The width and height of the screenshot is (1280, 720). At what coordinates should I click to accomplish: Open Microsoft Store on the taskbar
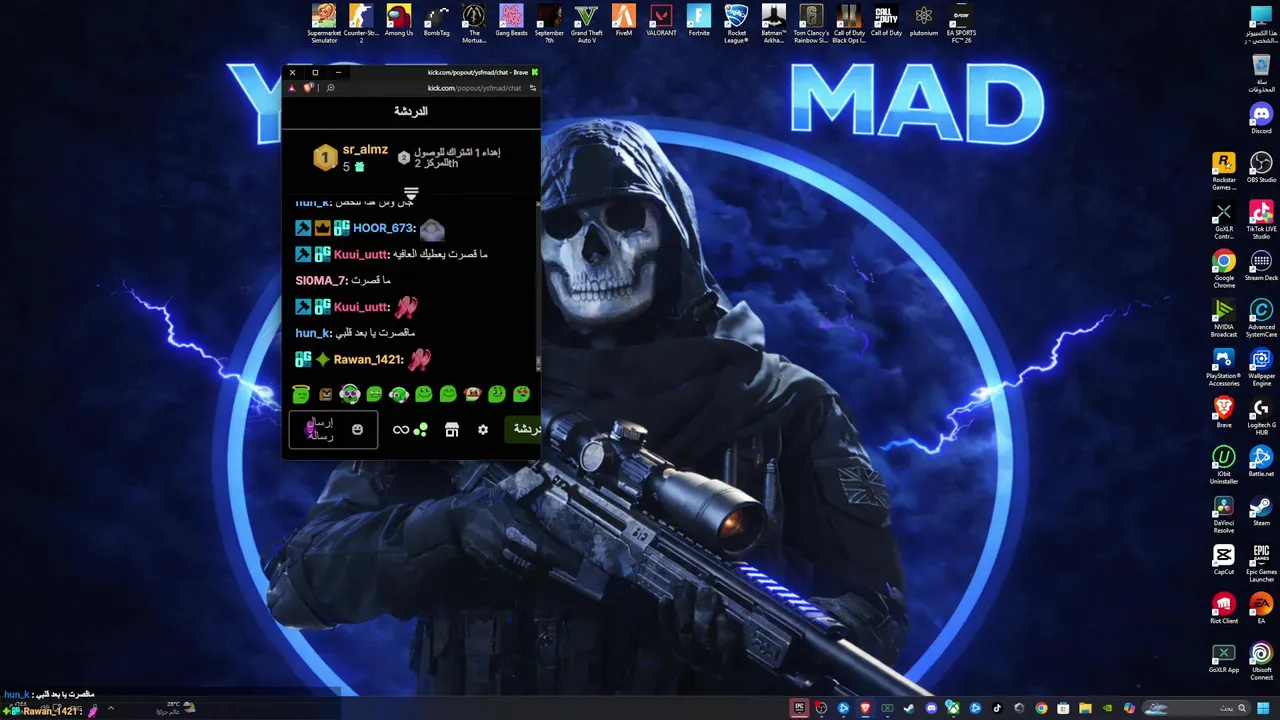click(x=1063, y=708)
